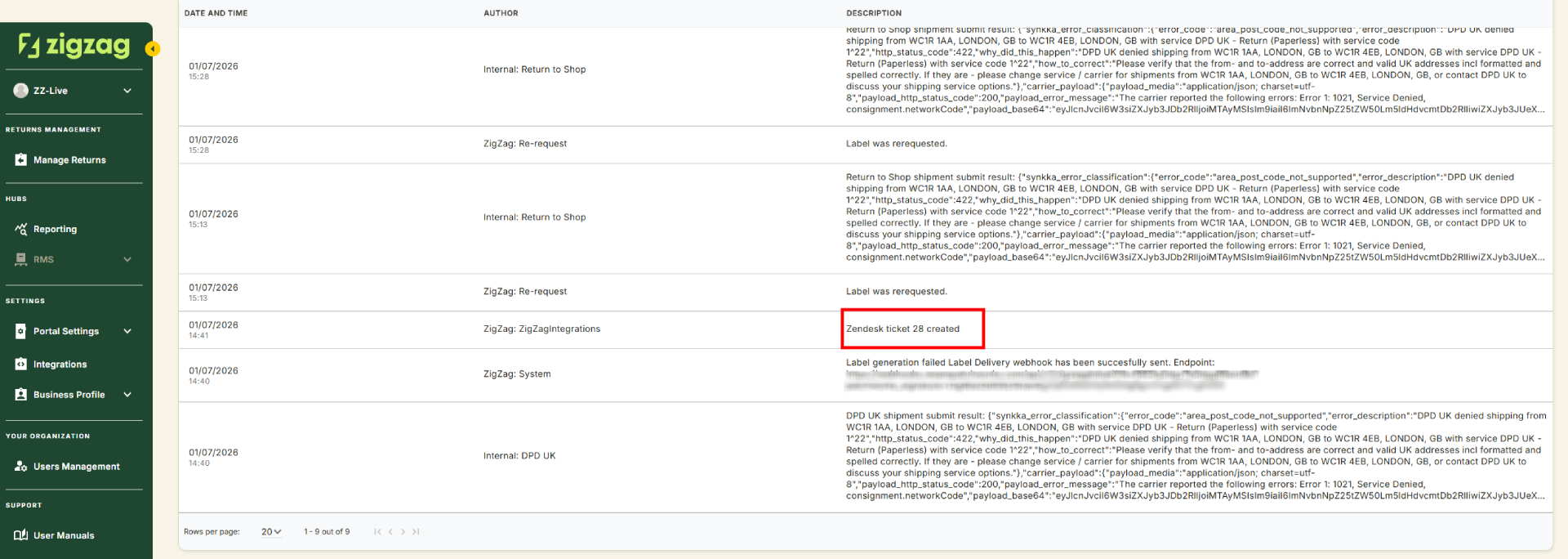Click the Business Profile icon
1568x559 pixels.
[x=20, y=394]
